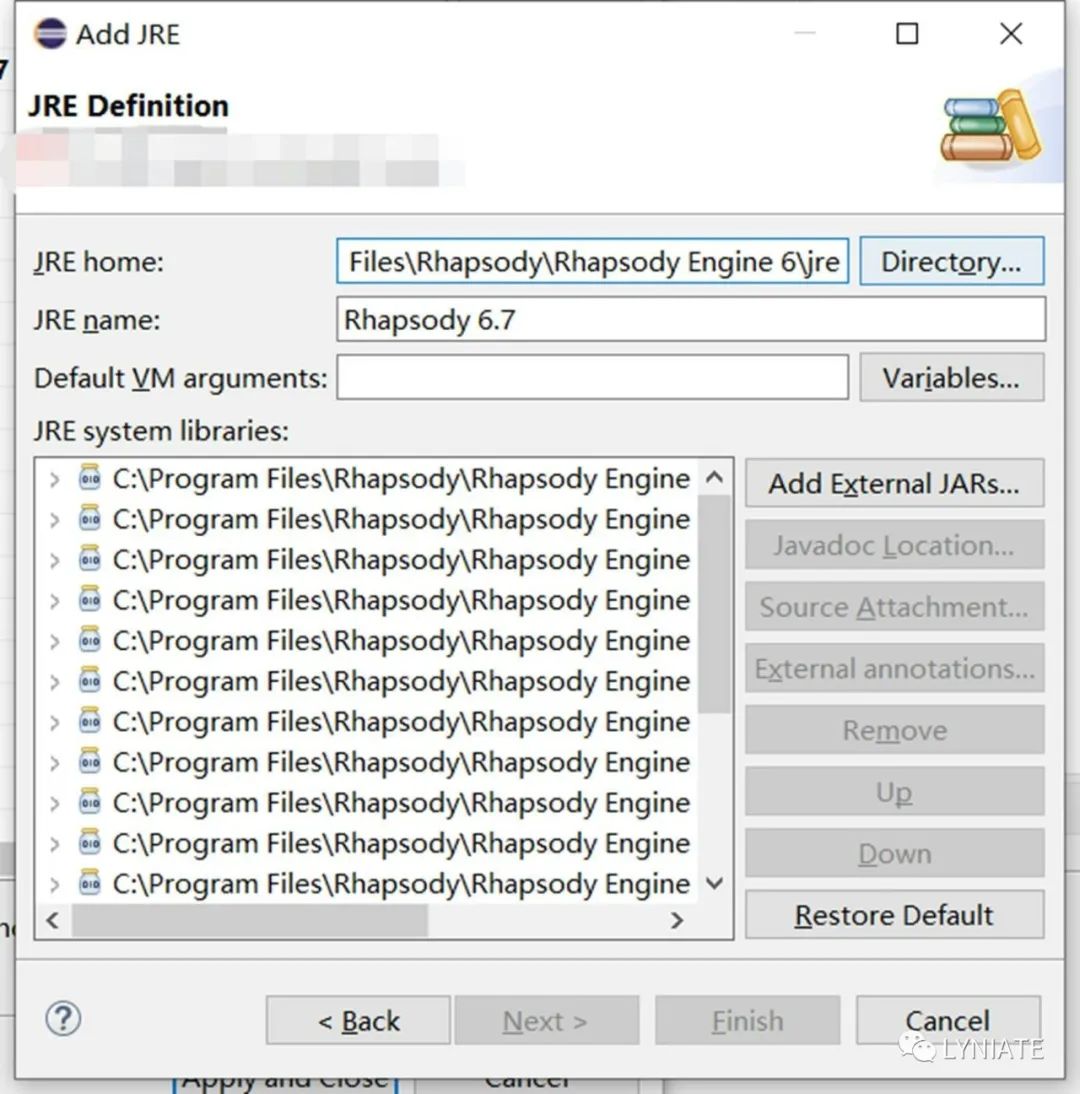Screen dimensions: 1080x1094
Task: Click the Source Attachment... button
Action: point(894,607)
